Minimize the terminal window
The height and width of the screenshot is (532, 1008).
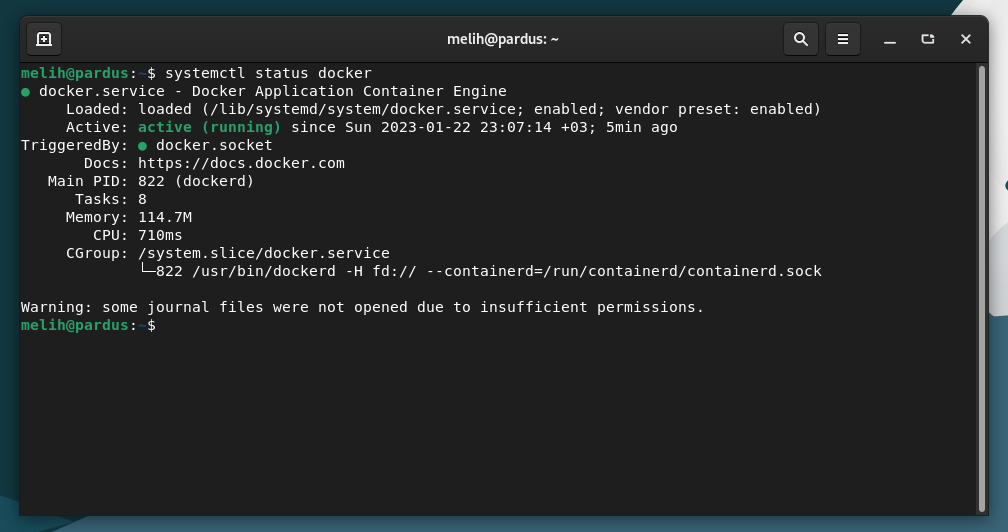pyautogui.click(x=890, y=39)
